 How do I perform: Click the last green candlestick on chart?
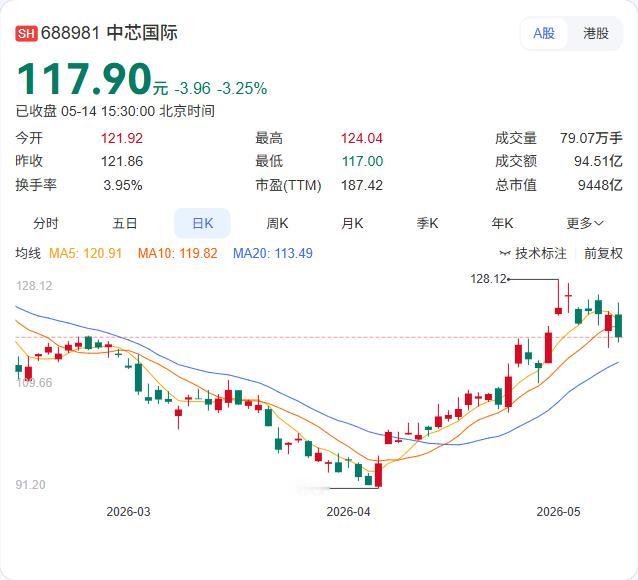pos(618,326)
